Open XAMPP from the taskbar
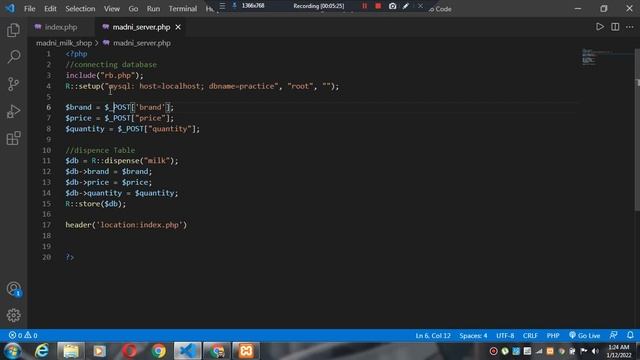The image size is (640, 360). click(x=246, y=351)
